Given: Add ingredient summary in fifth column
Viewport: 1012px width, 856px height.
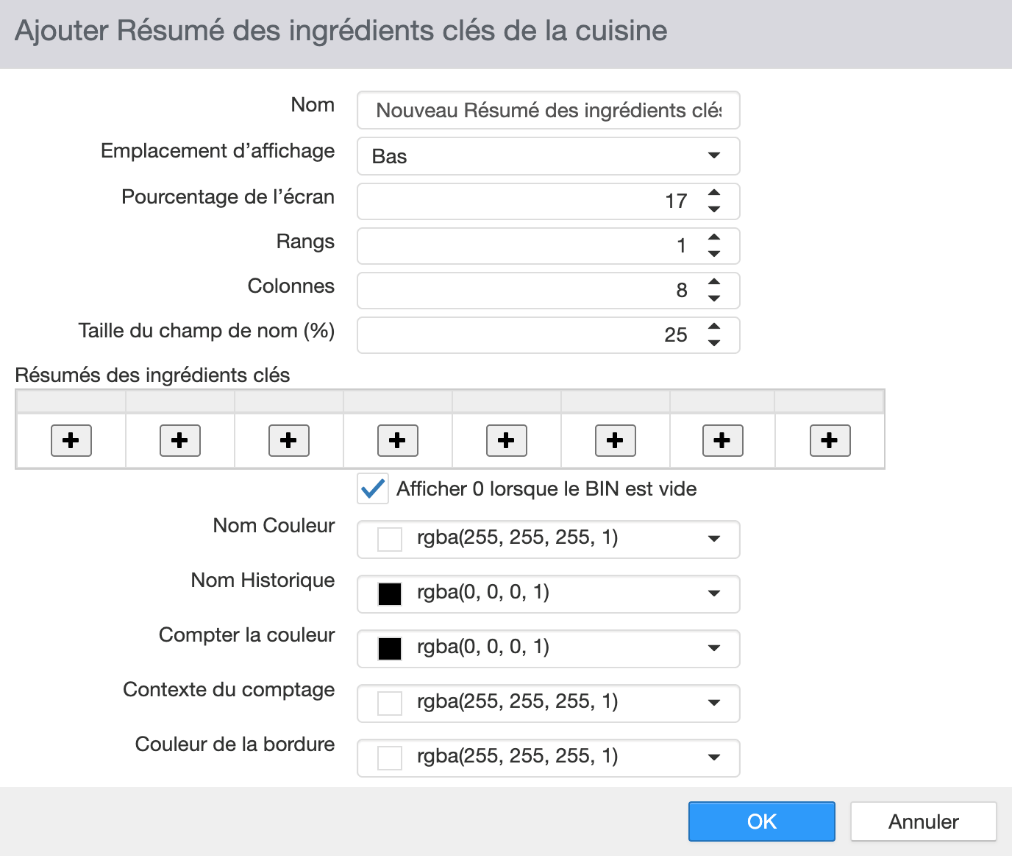Looking at the screenshot, I should (x=506, y=440).
